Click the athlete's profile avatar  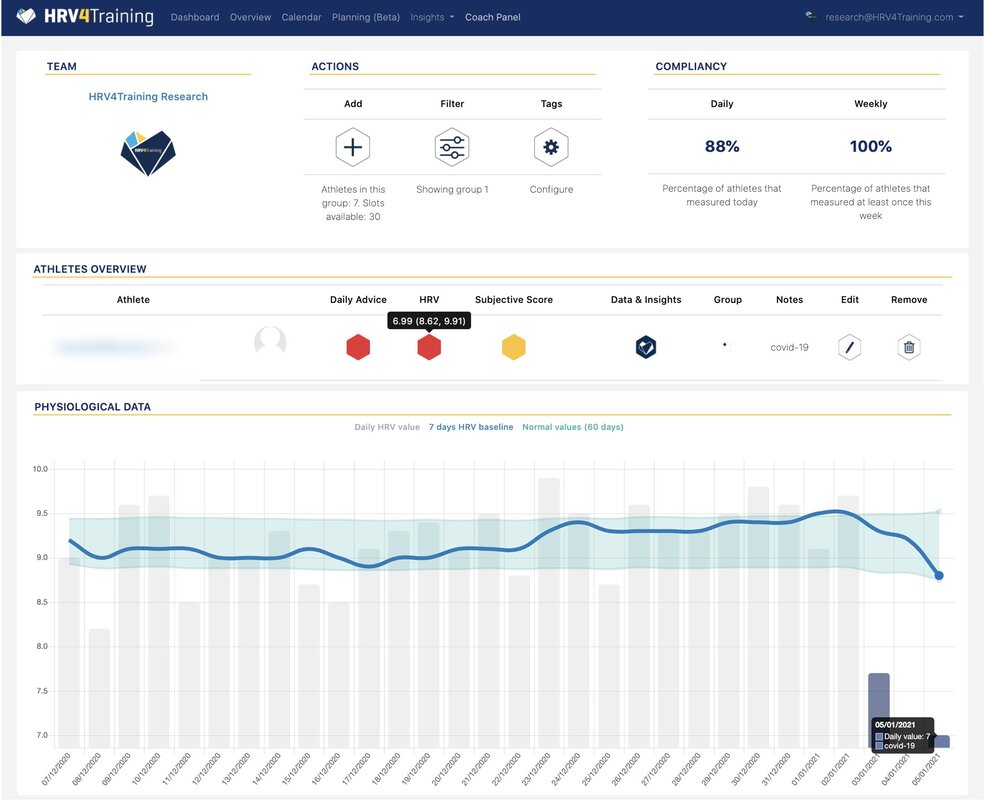click(270, 343)
